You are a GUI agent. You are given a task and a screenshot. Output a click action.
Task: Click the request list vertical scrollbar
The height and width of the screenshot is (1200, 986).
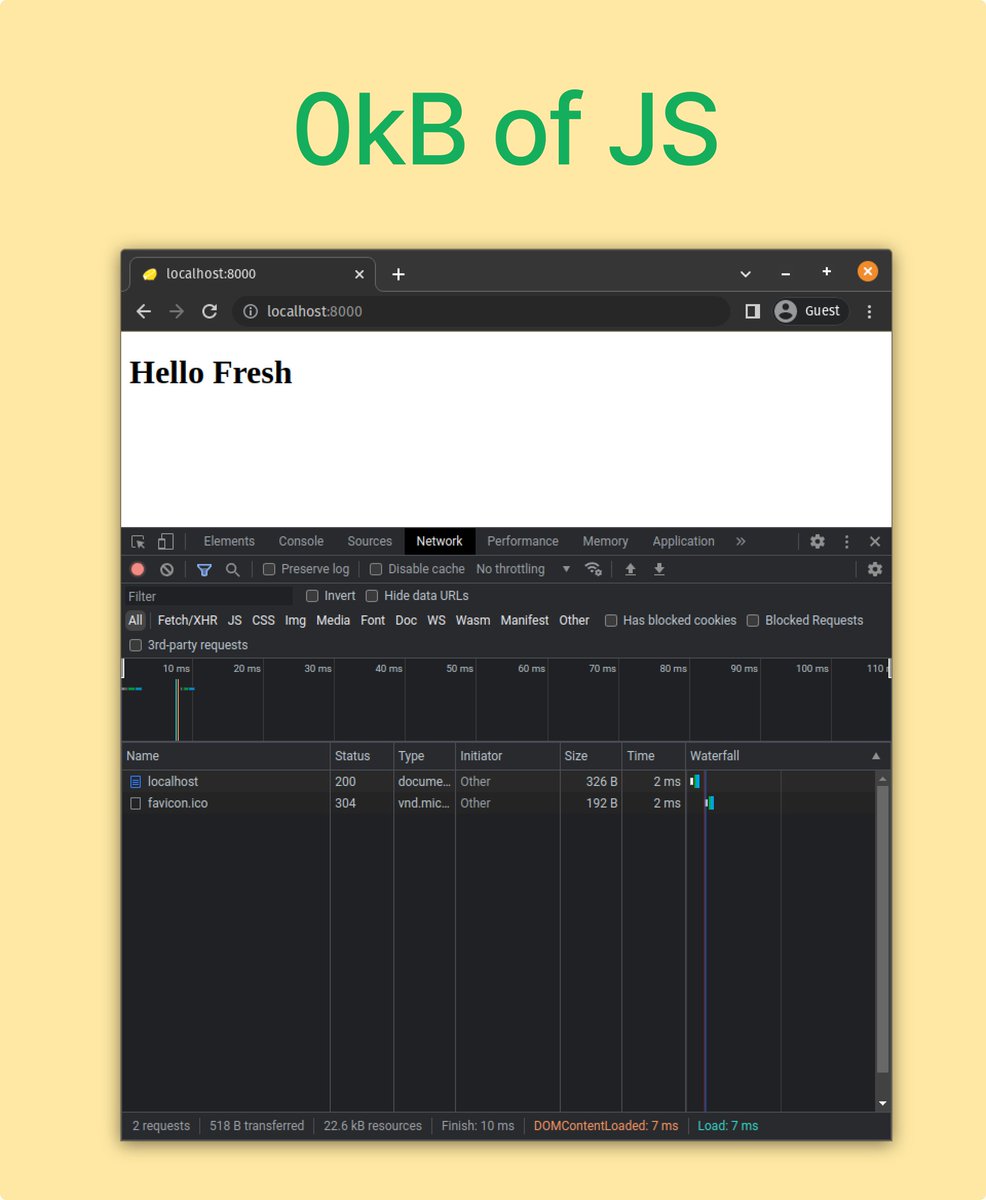[x=882, y=930]
